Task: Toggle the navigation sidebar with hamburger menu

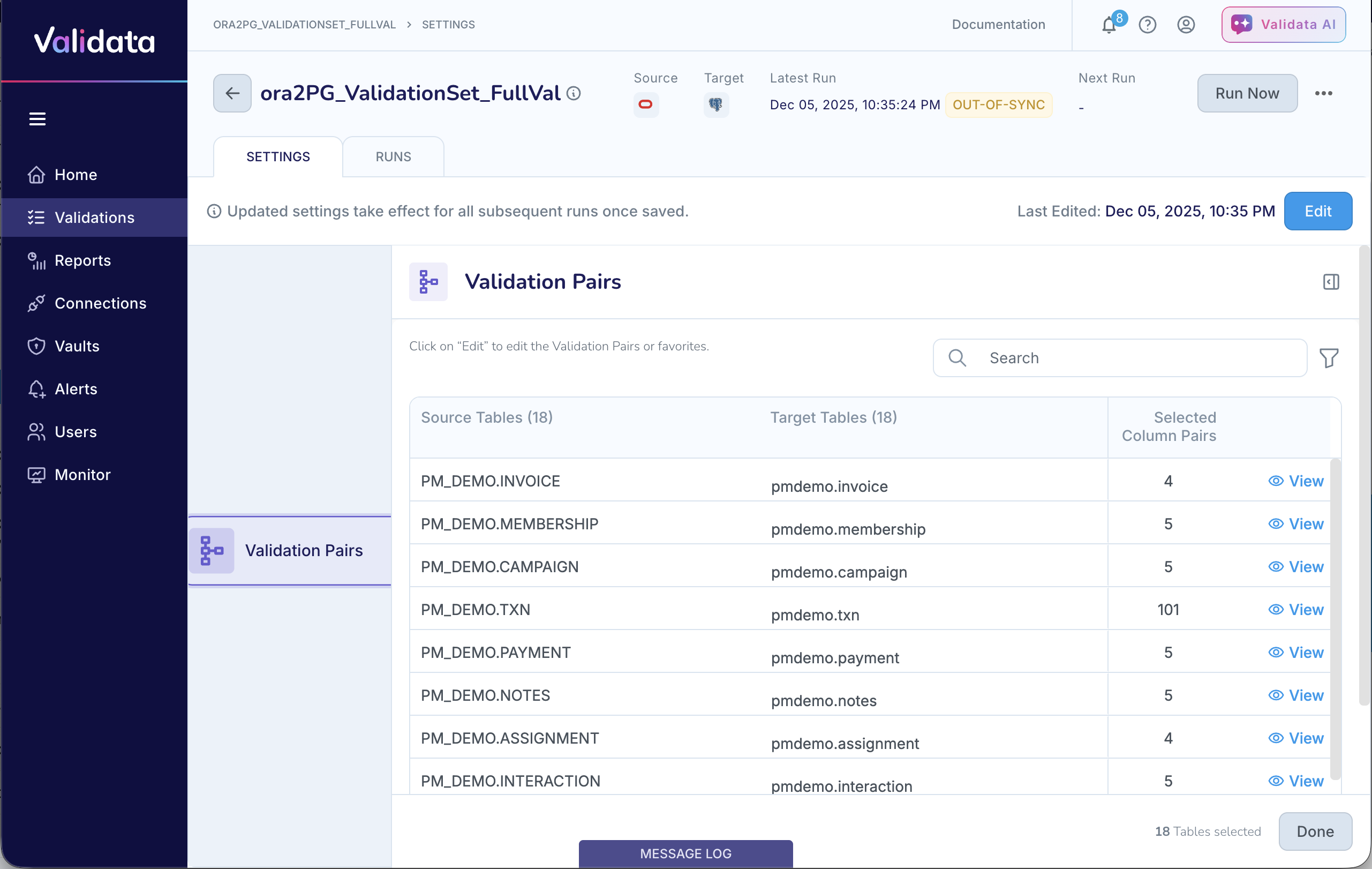Action: (x=37, y=118)
